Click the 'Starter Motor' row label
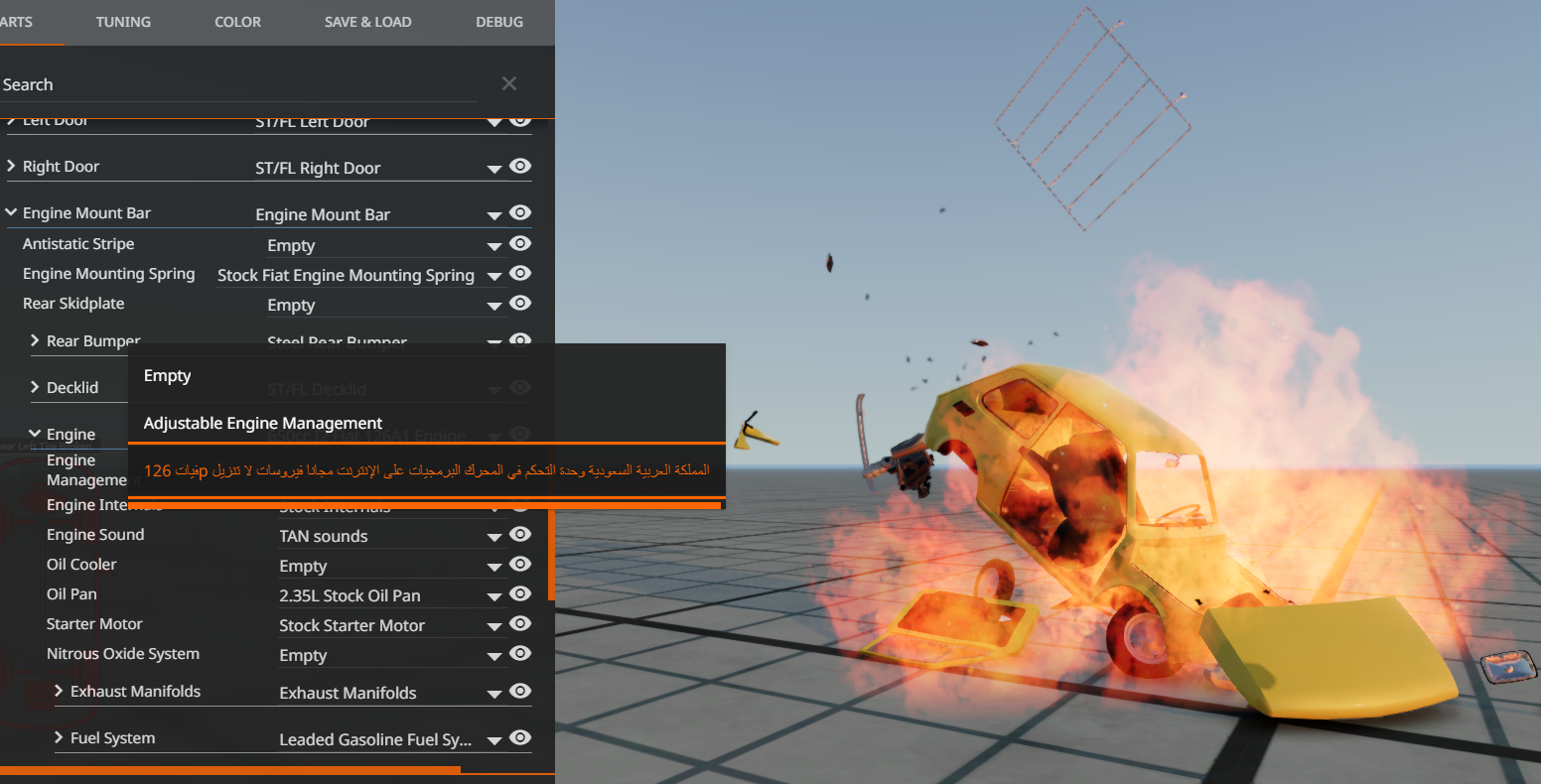Viewport: 1541px width, 784px height. click(94, 624)
